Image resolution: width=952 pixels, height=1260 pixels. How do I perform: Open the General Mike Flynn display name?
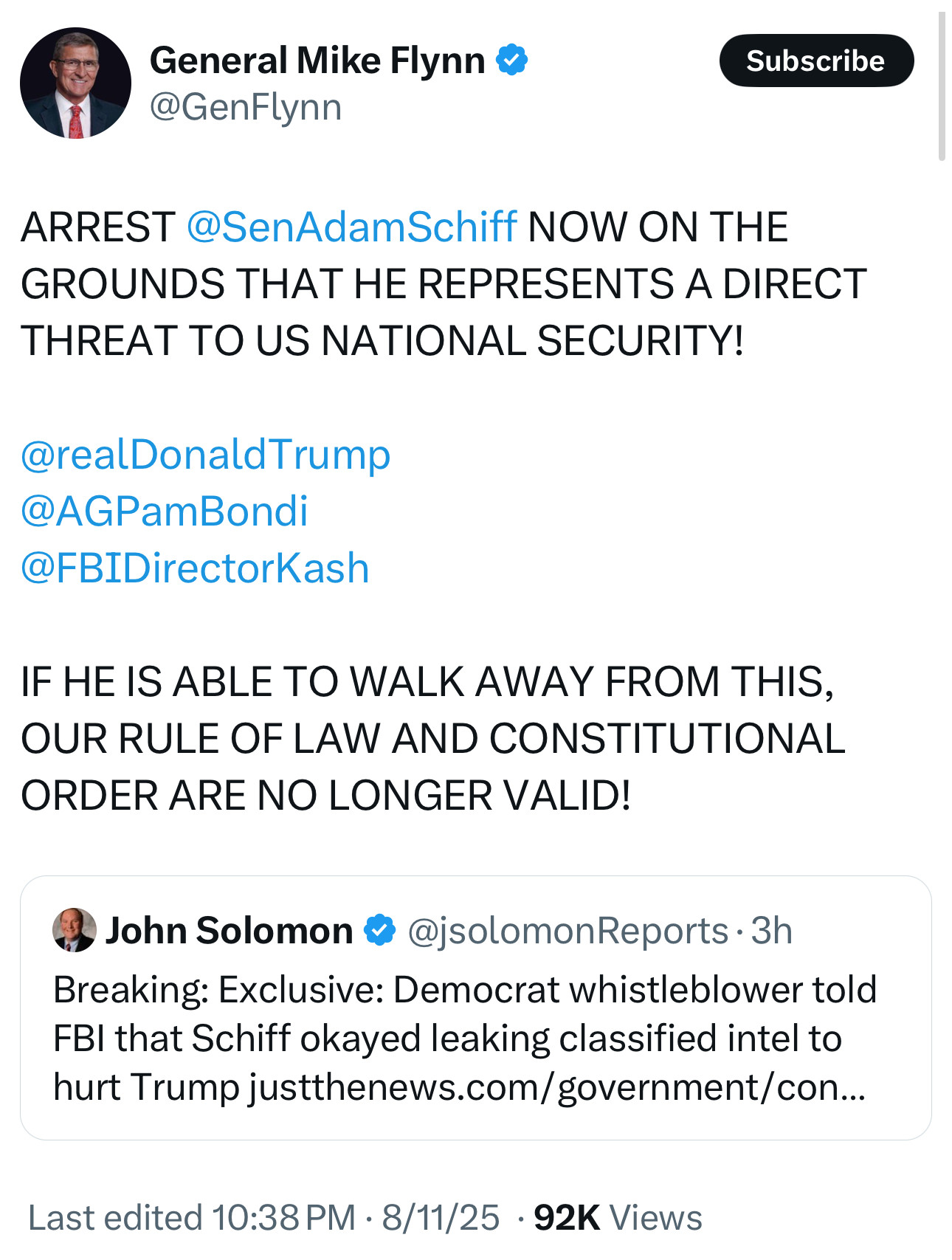(x=317, y=60)
